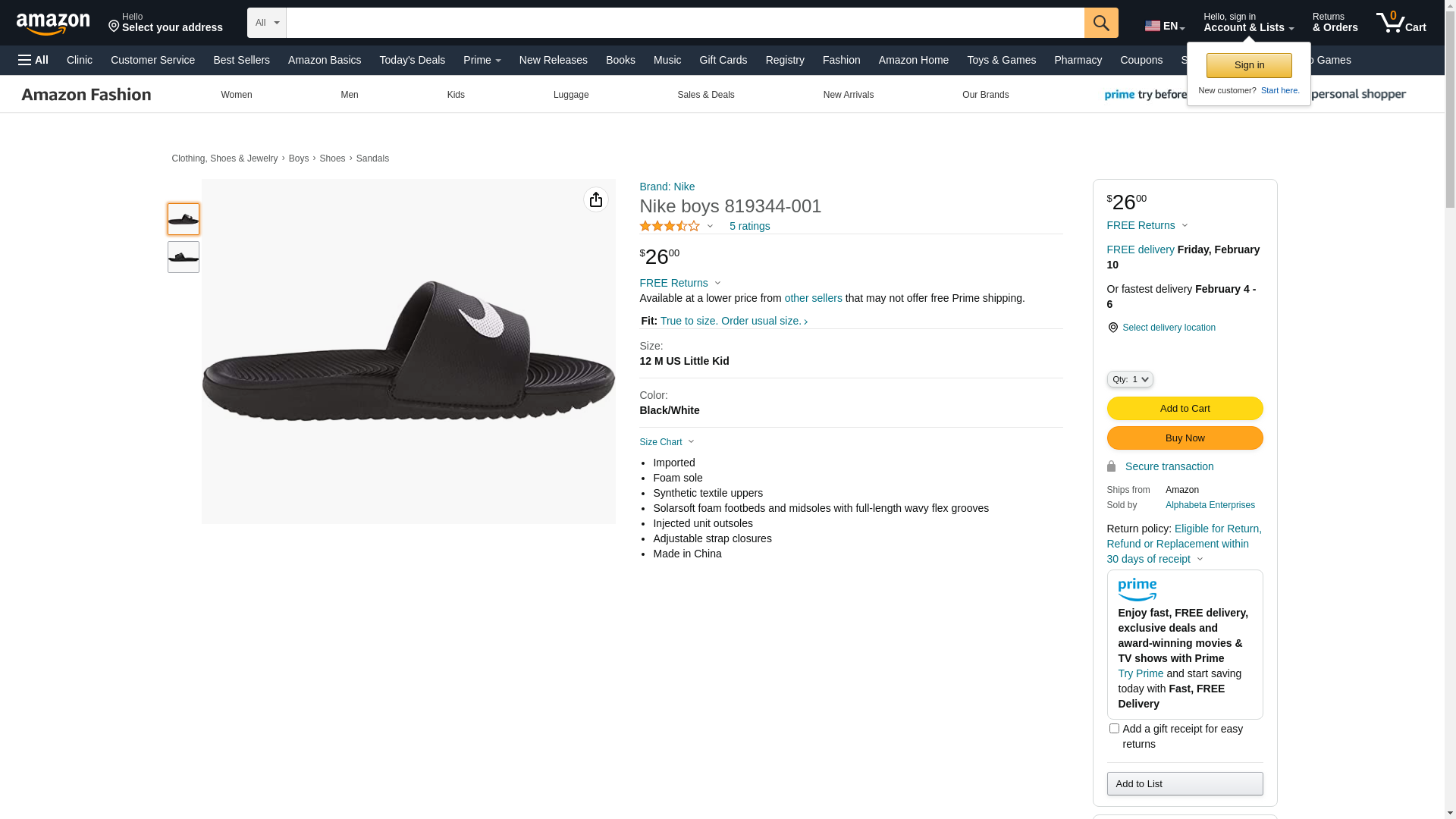Viewport: 1456px width, 819px height.
Task: Click into the search input field
Action: tap(685, 23)
